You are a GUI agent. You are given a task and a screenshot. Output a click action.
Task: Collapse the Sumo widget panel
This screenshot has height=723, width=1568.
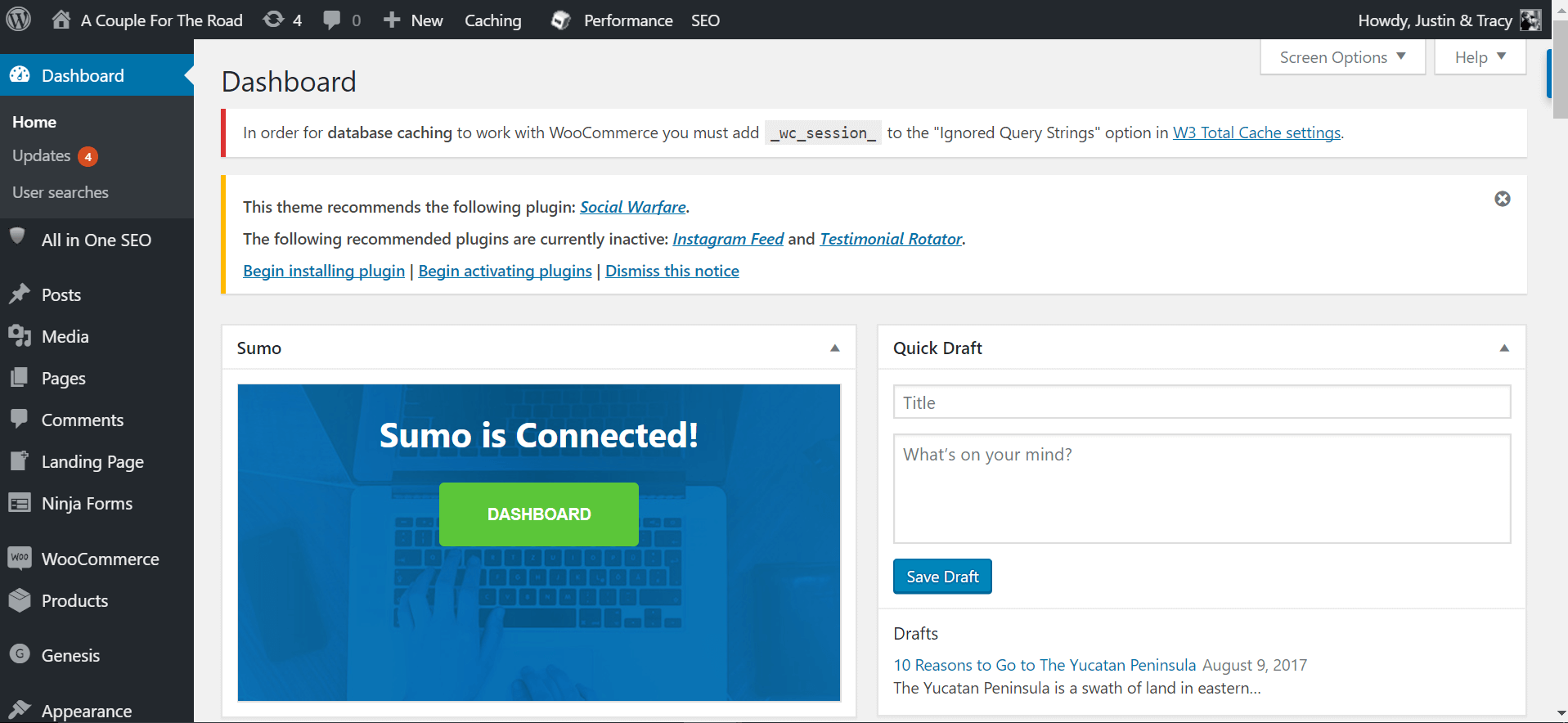pos(835,348)
